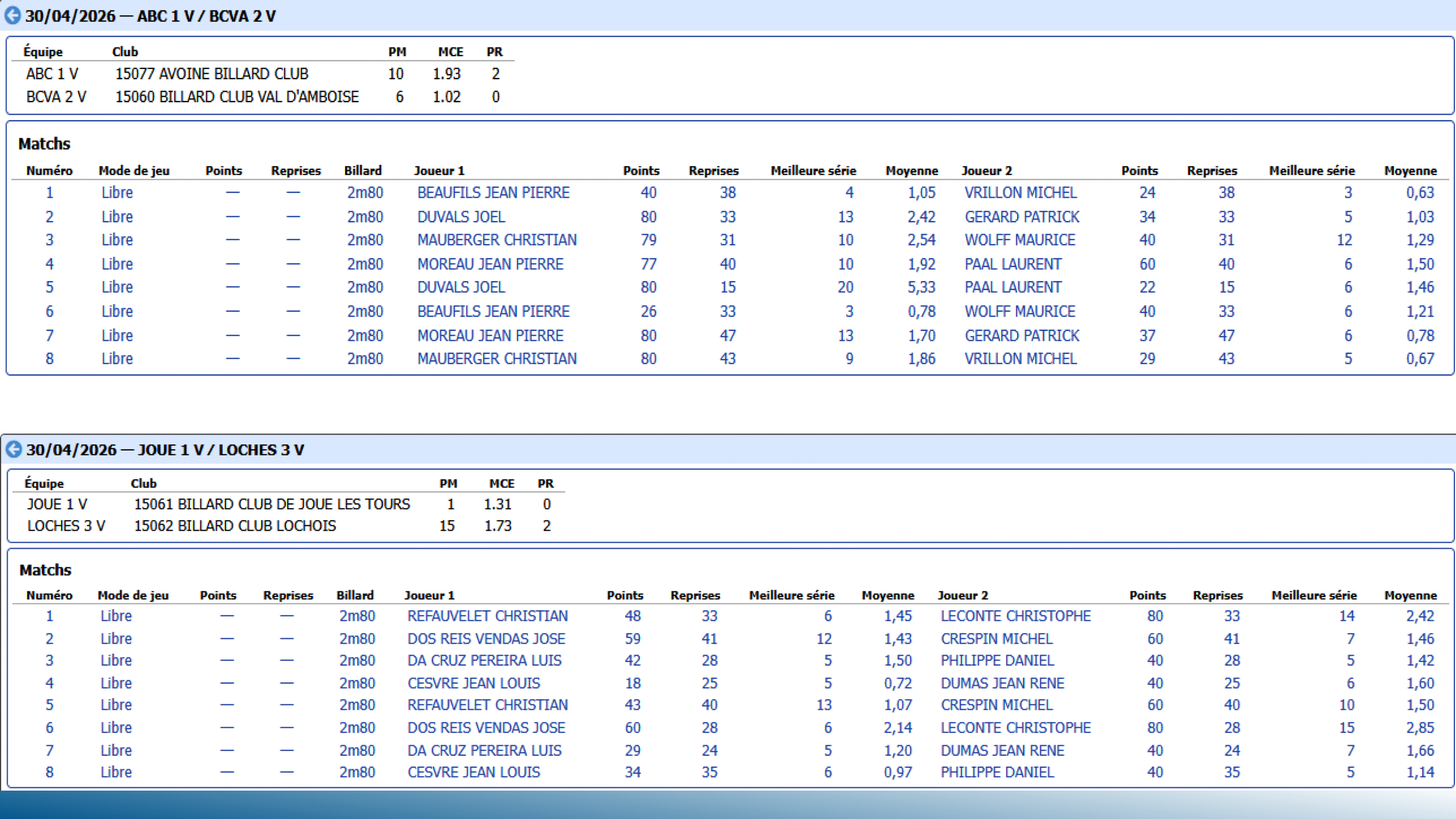Click WOLFF MAURICE in ABC match 6
Screen dimensions: 1456x819
click(x=1020, y=312)
